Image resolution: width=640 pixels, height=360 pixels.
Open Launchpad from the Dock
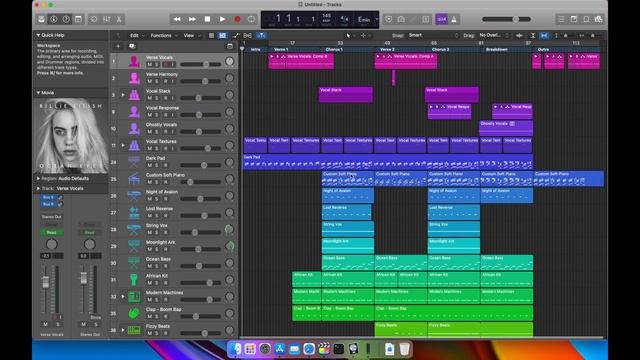[250, 349]
